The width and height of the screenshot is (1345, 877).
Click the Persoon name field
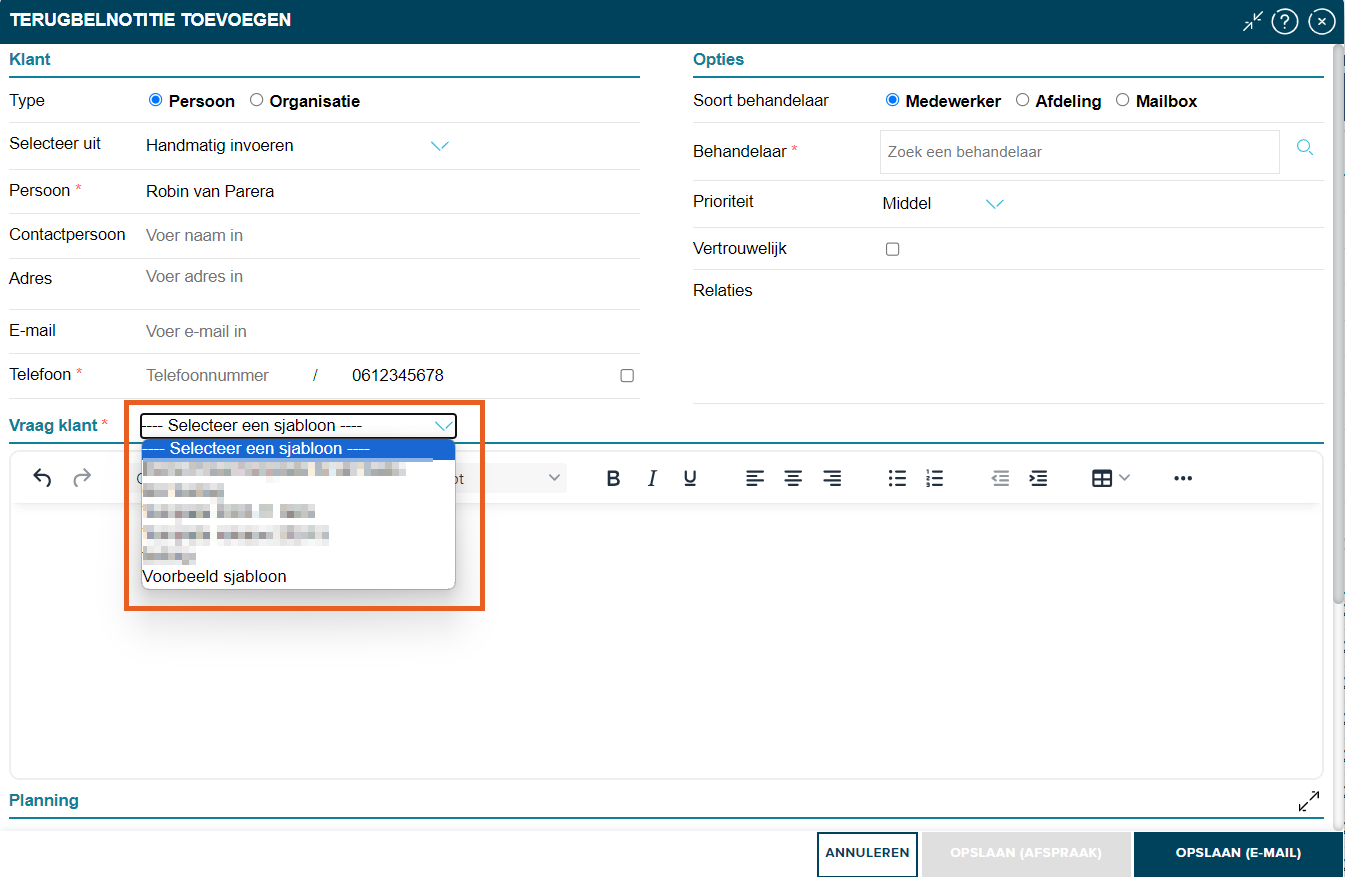tap(390, 191)
